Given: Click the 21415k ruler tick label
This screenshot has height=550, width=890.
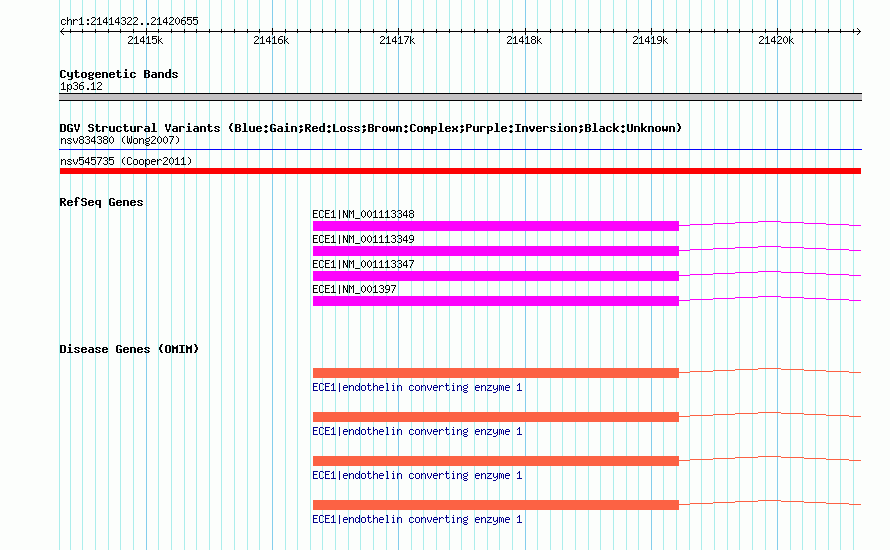Looking at the screenshot, I should [x=145, y=40].
